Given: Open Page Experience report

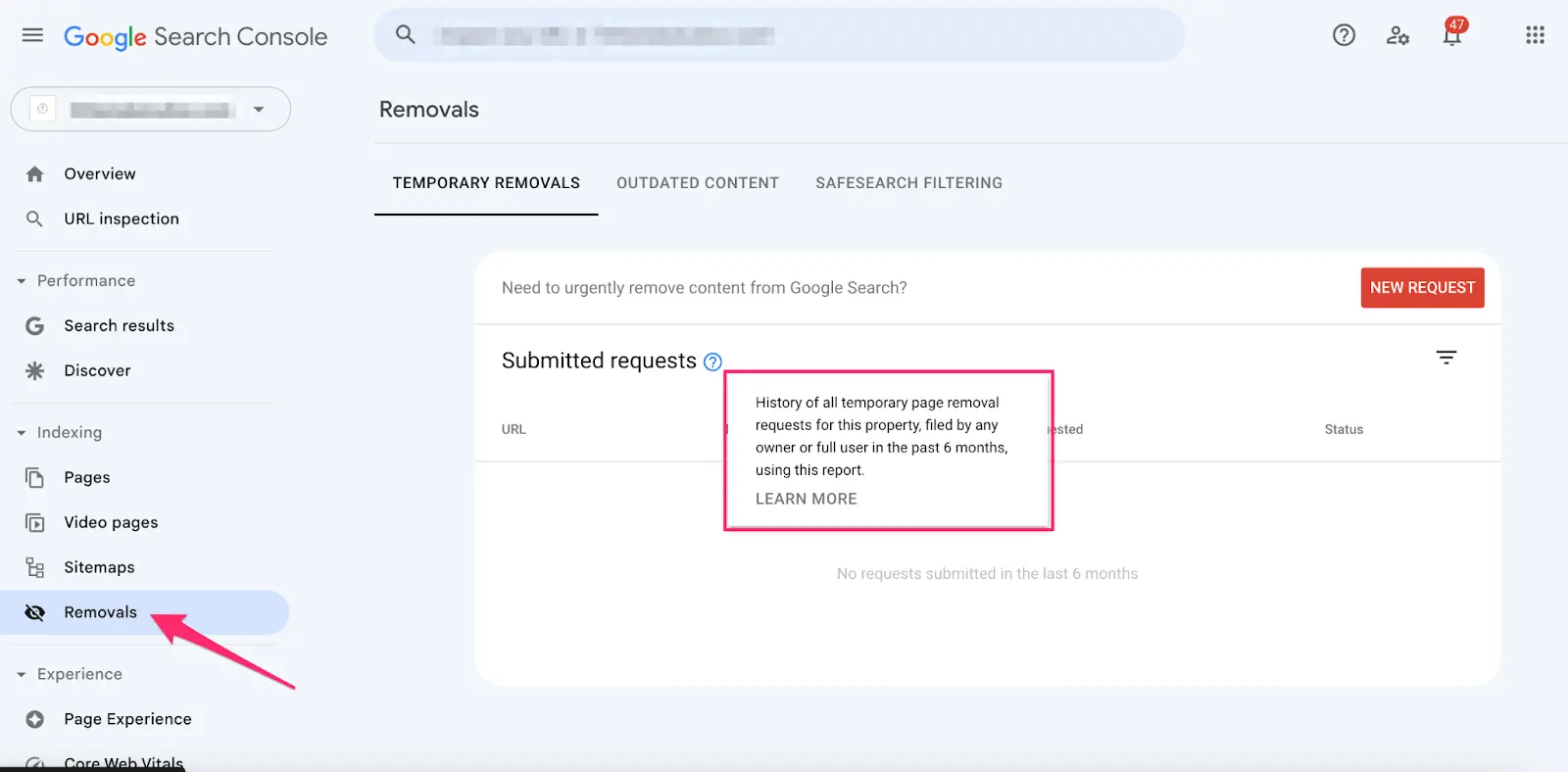Looking at the screenshot, I should point(127,719).
